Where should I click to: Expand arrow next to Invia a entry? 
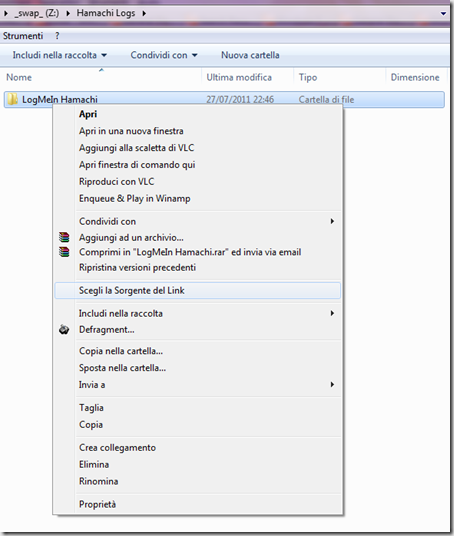[x=332, y=385]
